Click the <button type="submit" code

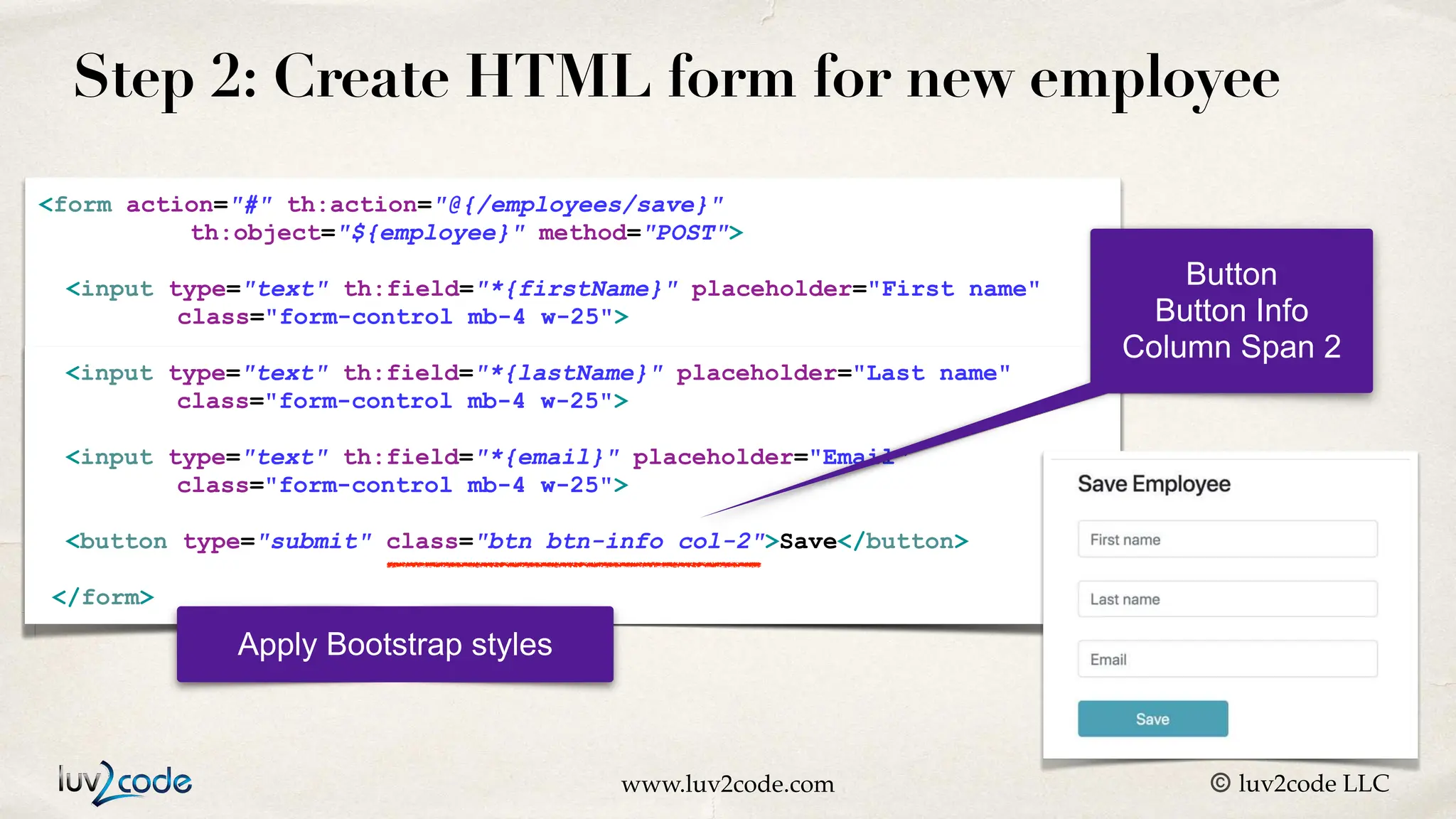tap(218, 541)
